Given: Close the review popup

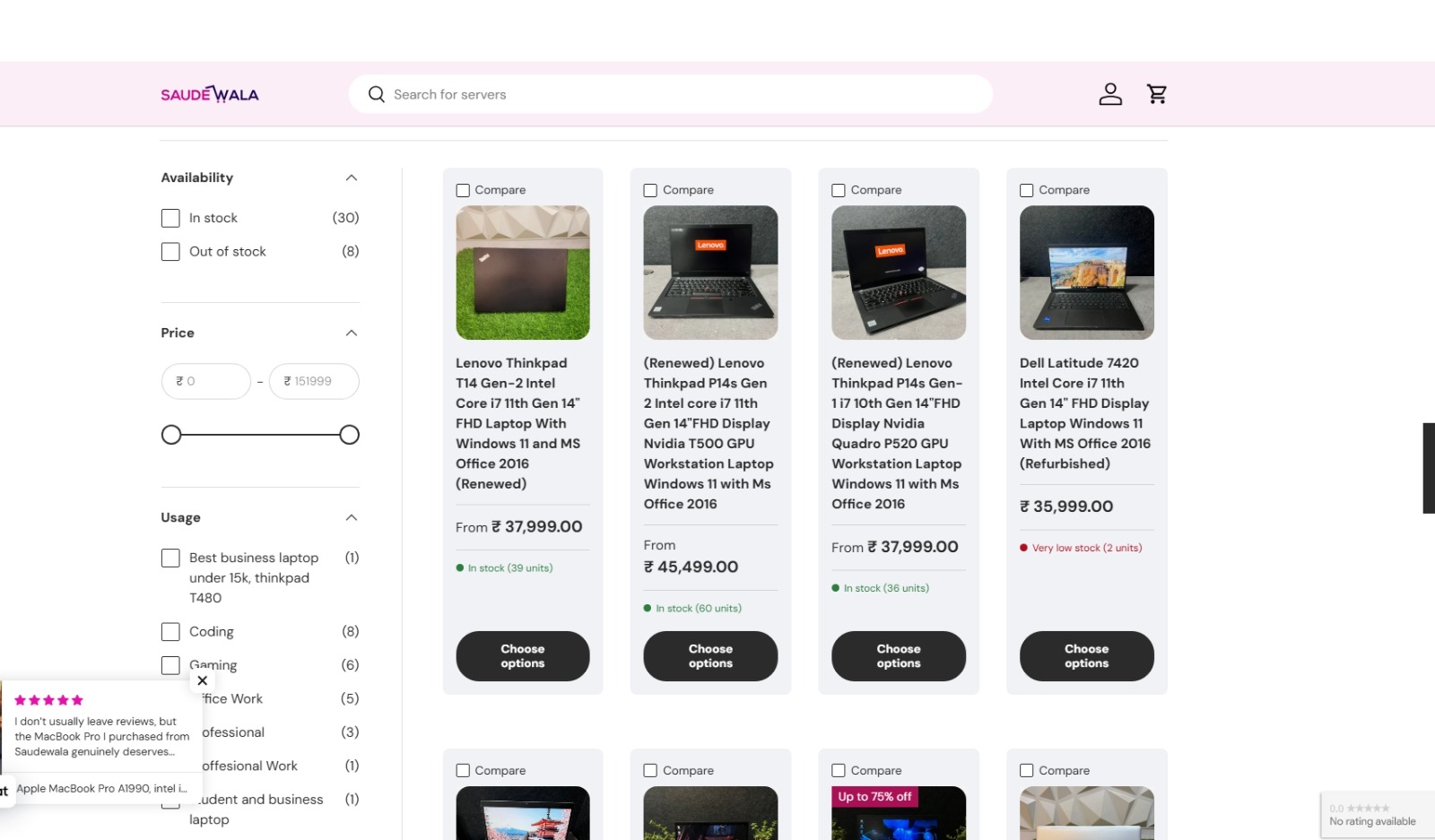Looking at the screenshot, I should tap(203, 680).
